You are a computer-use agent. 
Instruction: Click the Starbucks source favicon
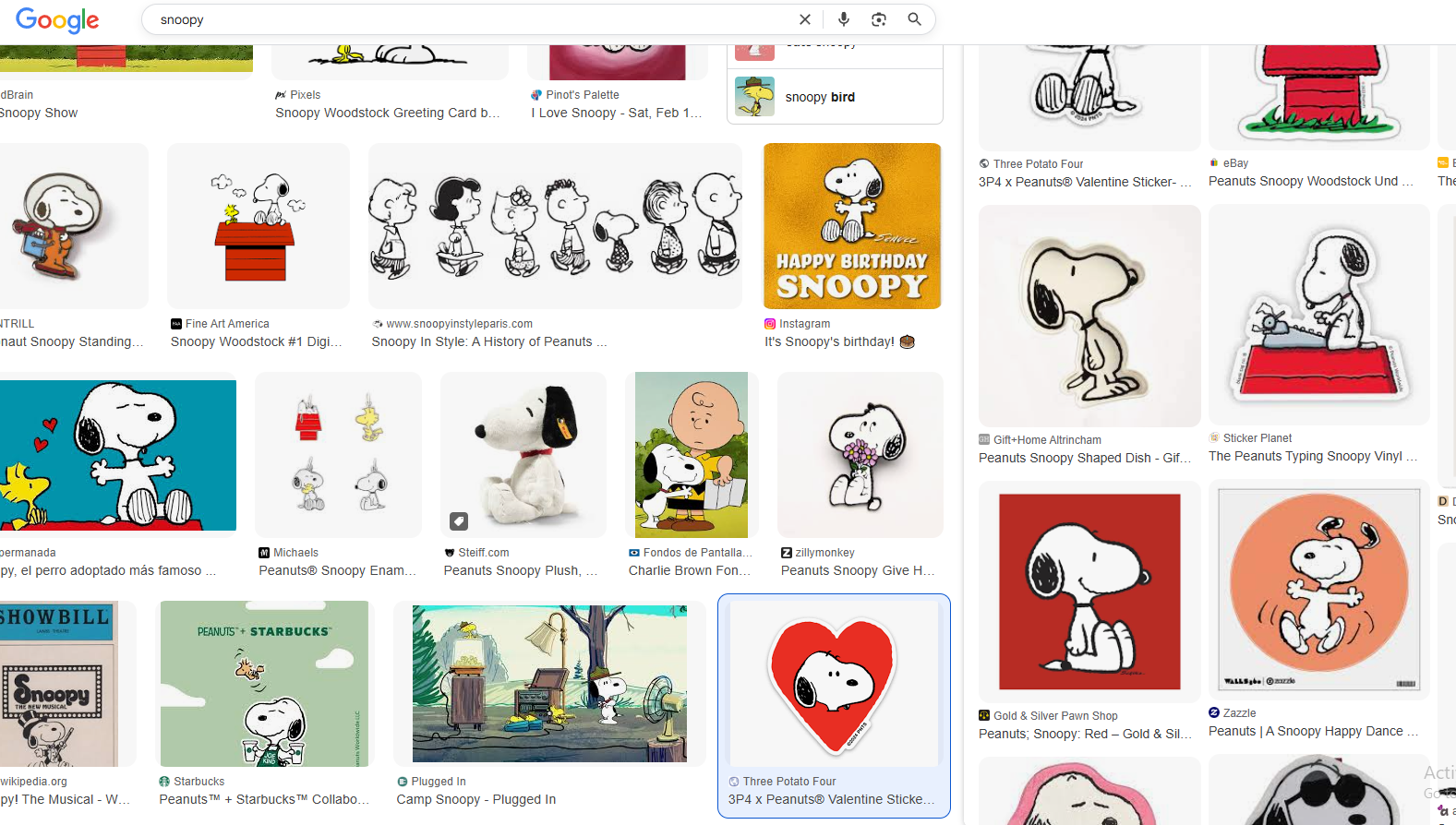164,782
